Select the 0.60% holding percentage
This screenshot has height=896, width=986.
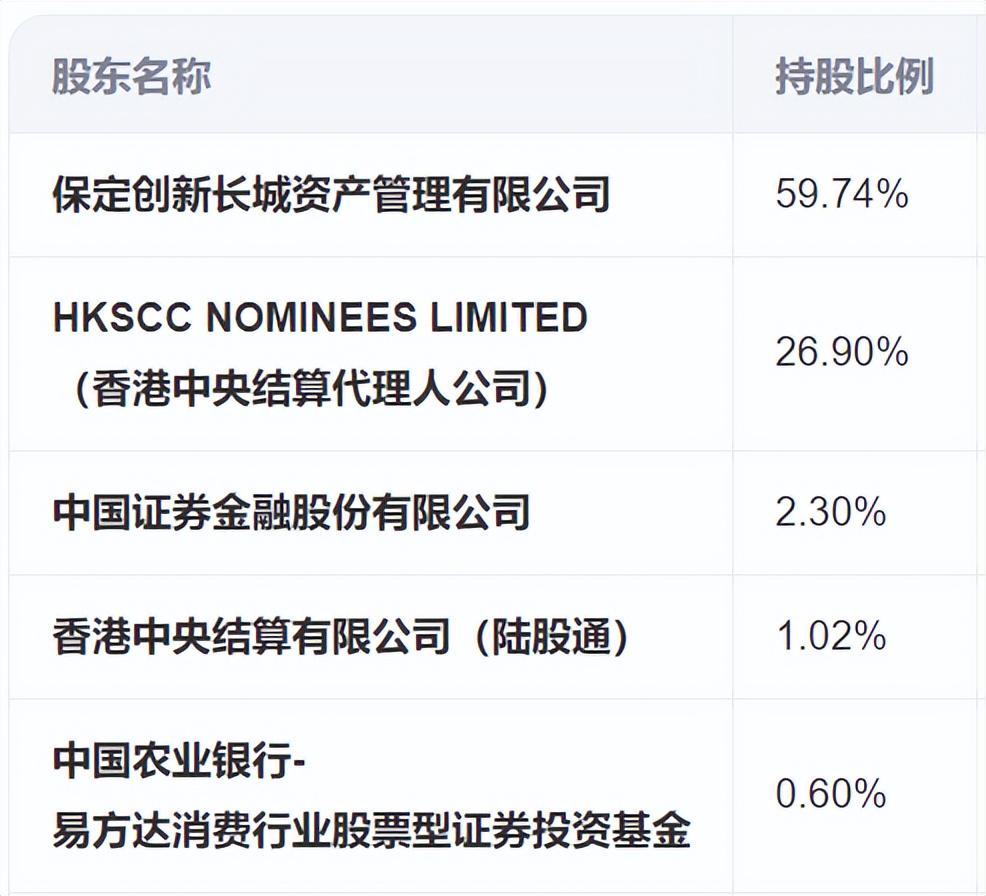tap(830, 795)
